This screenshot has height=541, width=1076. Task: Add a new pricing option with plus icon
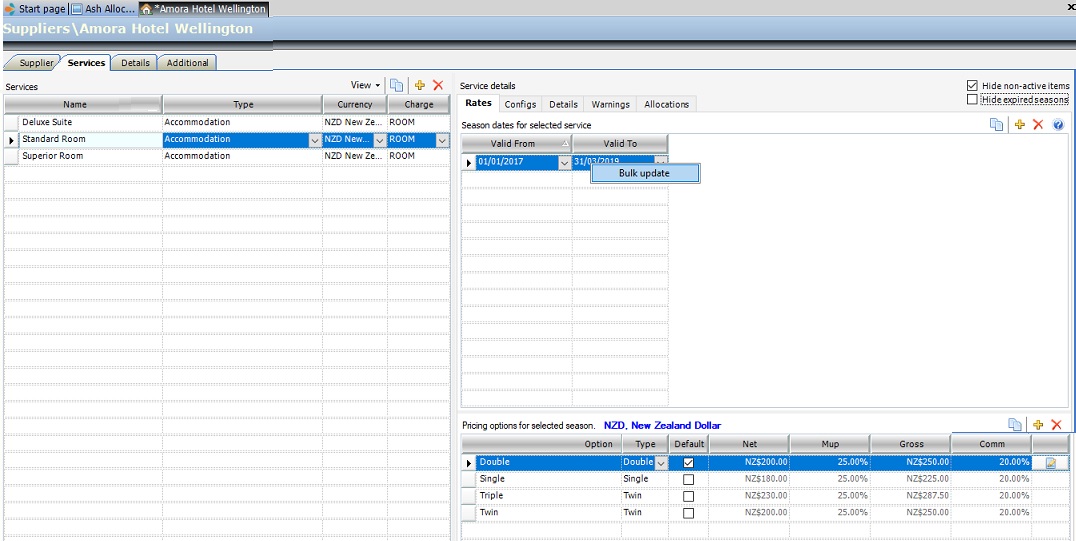coord(1038,425)
